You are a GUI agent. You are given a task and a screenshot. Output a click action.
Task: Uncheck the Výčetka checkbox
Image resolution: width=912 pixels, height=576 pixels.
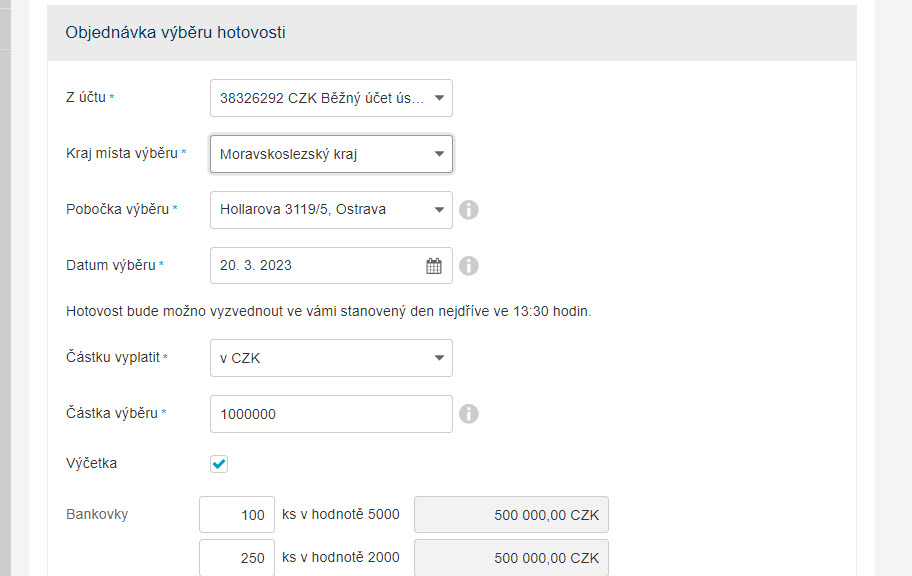pos(219,464)
